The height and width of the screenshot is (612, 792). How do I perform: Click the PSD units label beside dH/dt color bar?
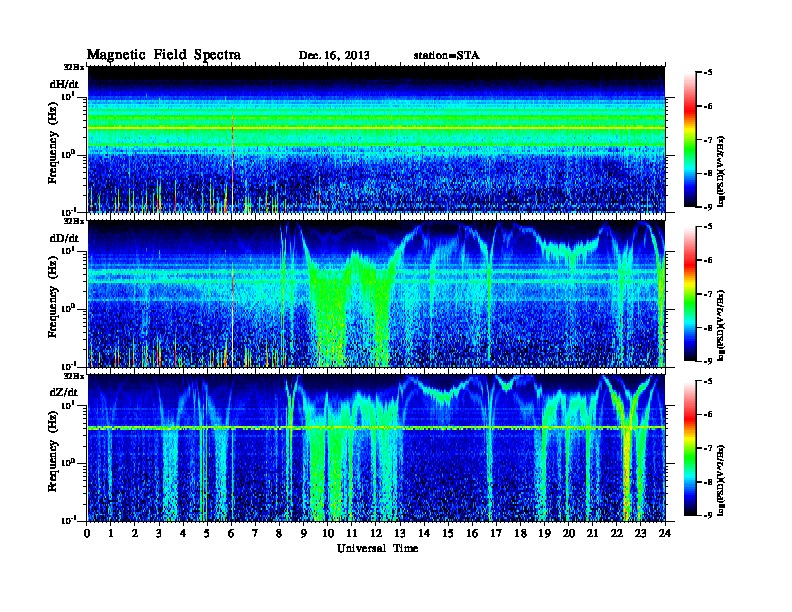[721, 172]
